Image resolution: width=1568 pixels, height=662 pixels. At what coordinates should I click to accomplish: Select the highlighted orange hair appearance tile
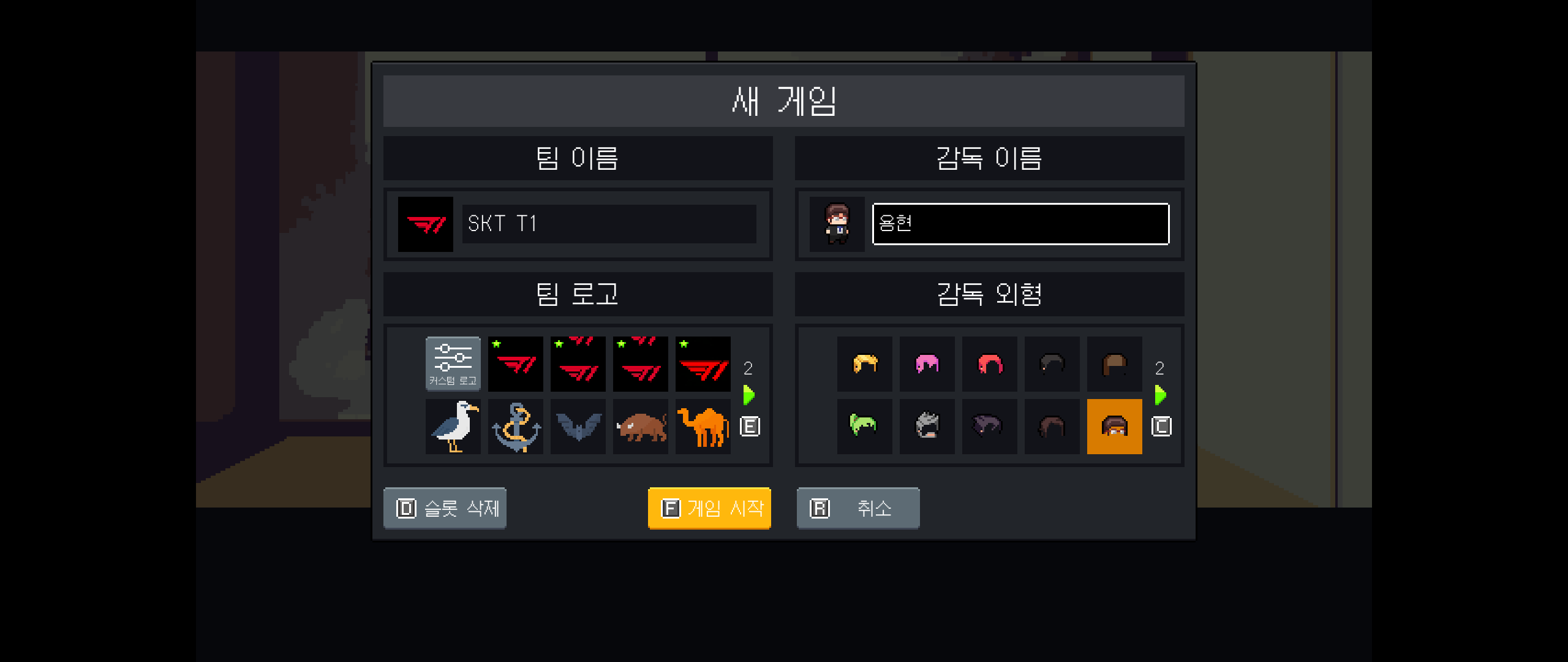click(x=1114, y=427)
